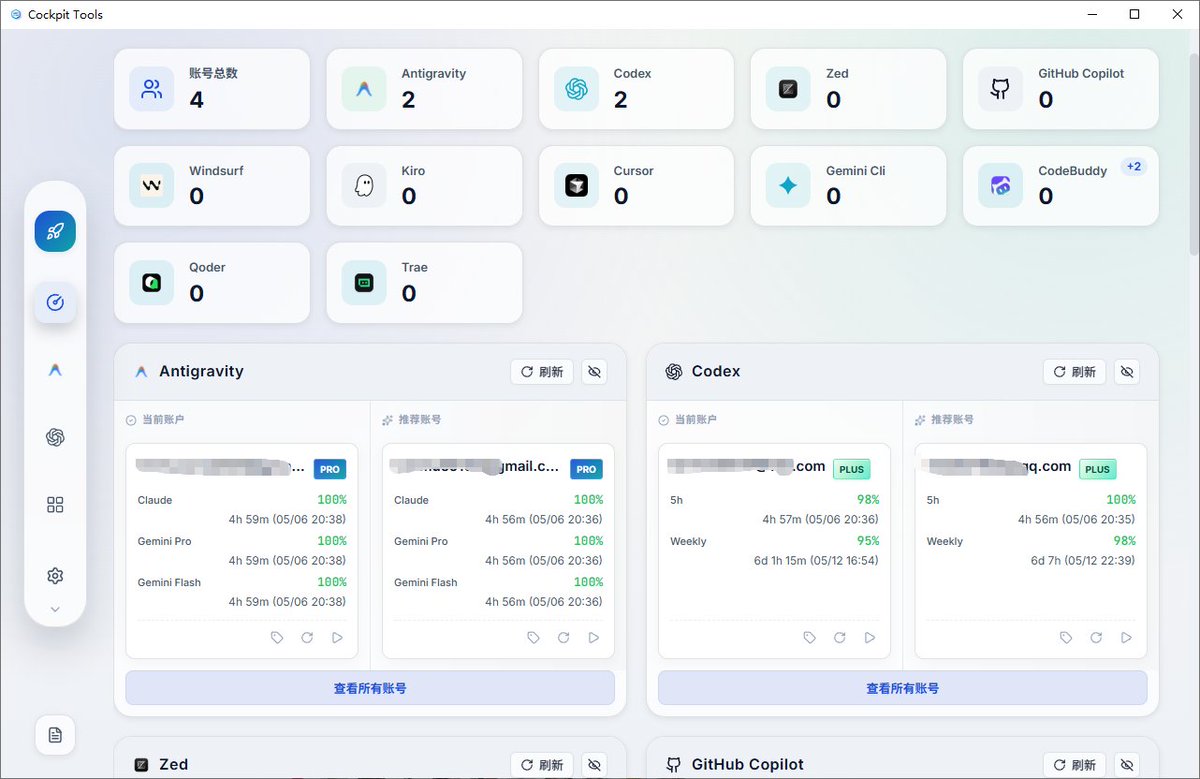This screenshot has height=779, width=1200.
Task: Click the Trae card icon
Action: (364, 283)
